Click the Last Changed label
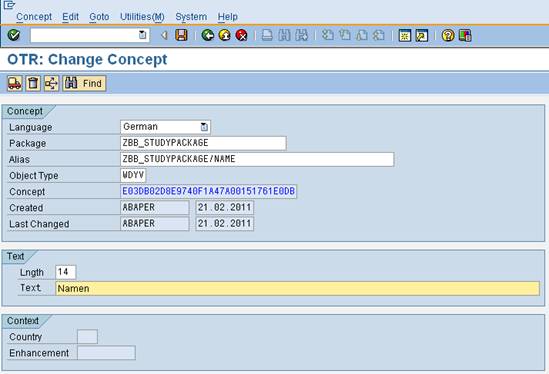 [39, 224]
